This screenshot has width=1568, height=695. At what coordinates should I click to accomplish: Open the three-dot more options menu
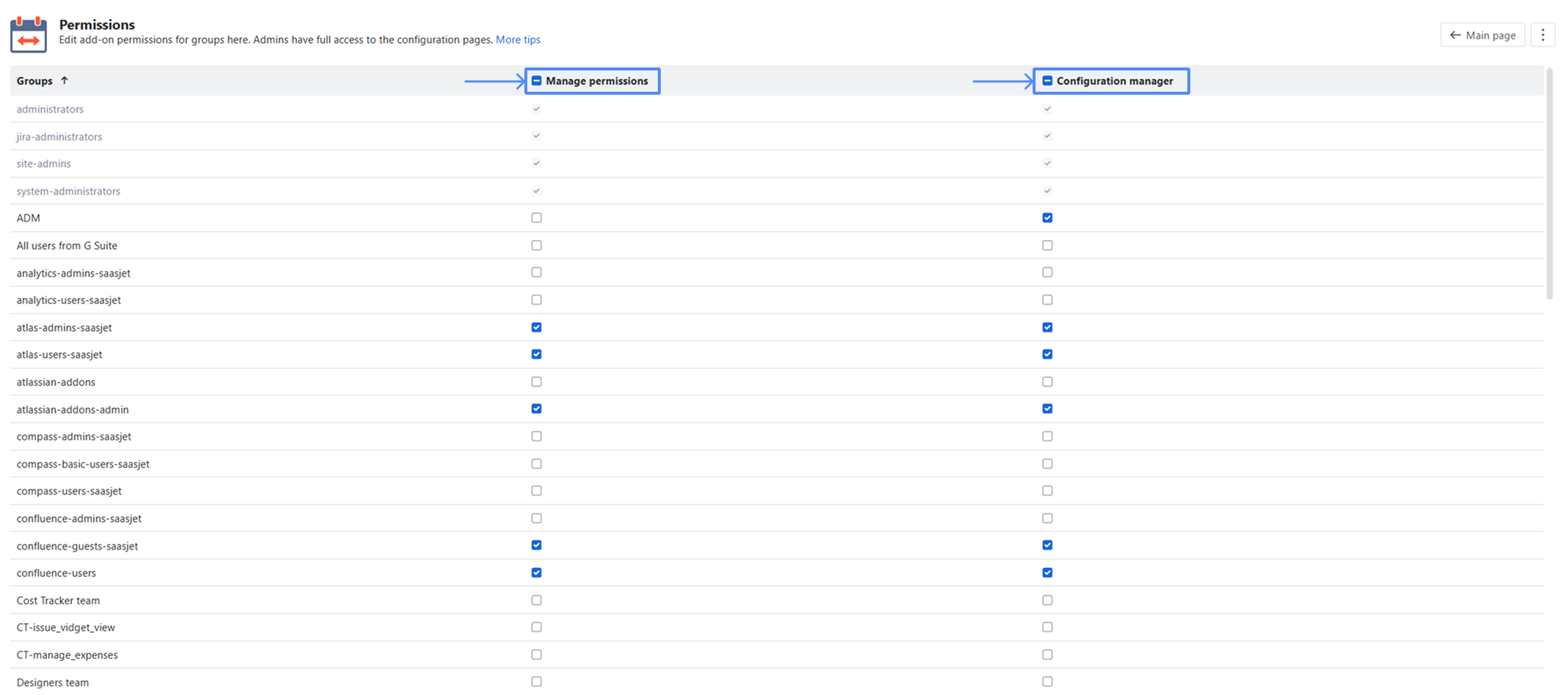pos(1542,35)
